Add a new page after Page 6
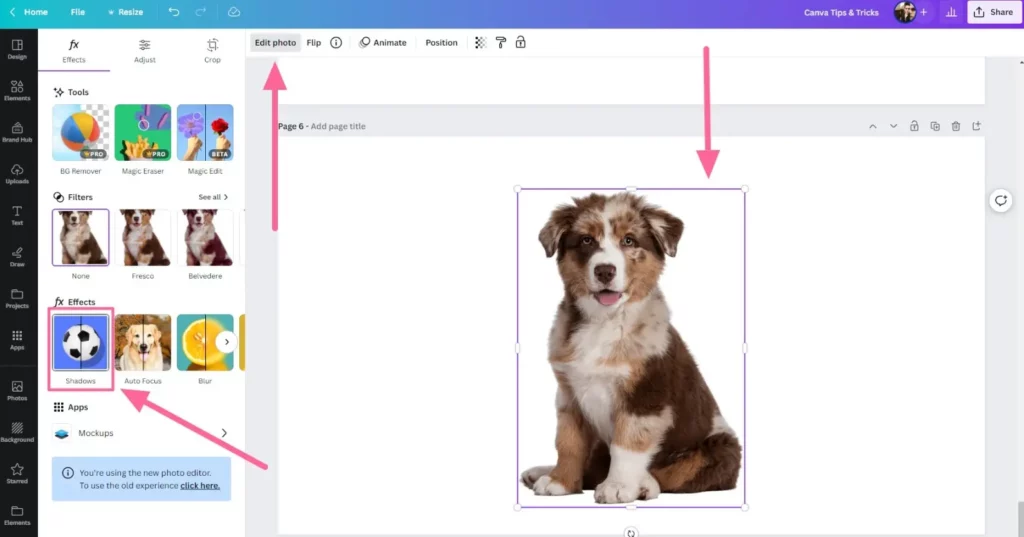 (976, 126)
